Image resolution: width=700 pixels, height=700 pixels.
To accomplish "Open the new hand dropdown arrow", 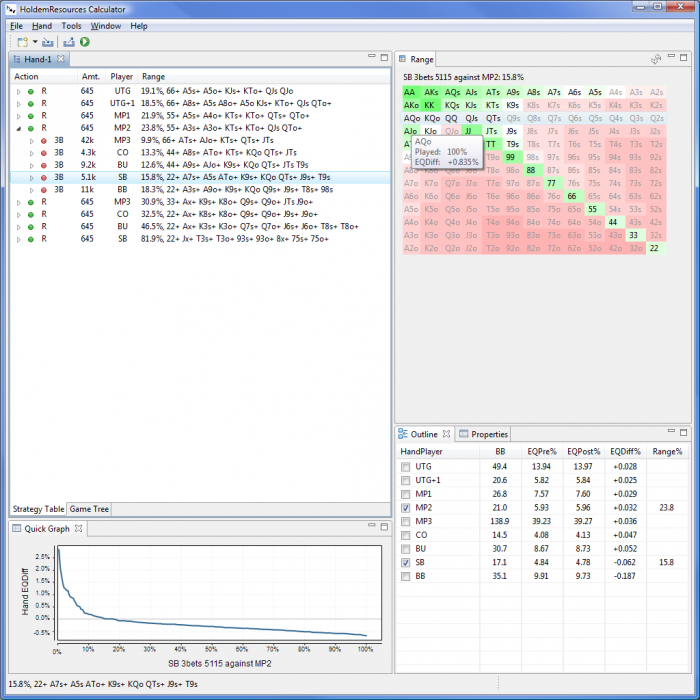I will pyautogui.click(x=35, y=42).
